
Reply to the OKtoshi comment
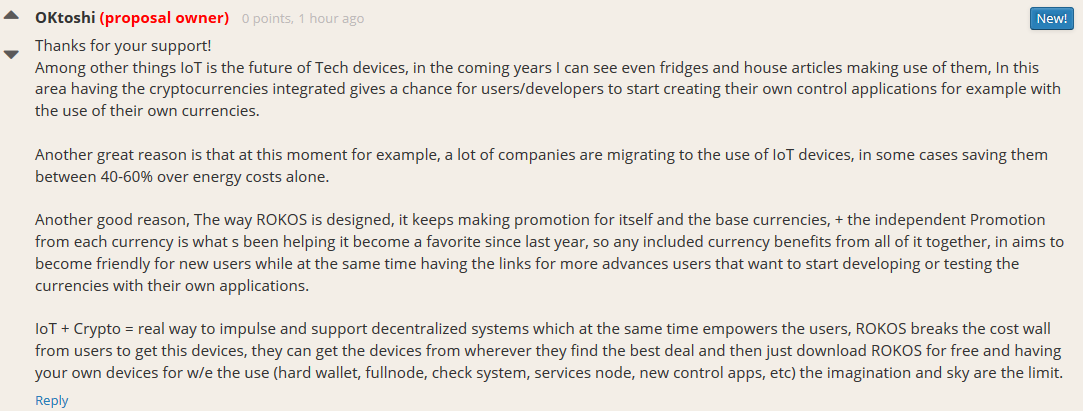pos(52,401)
